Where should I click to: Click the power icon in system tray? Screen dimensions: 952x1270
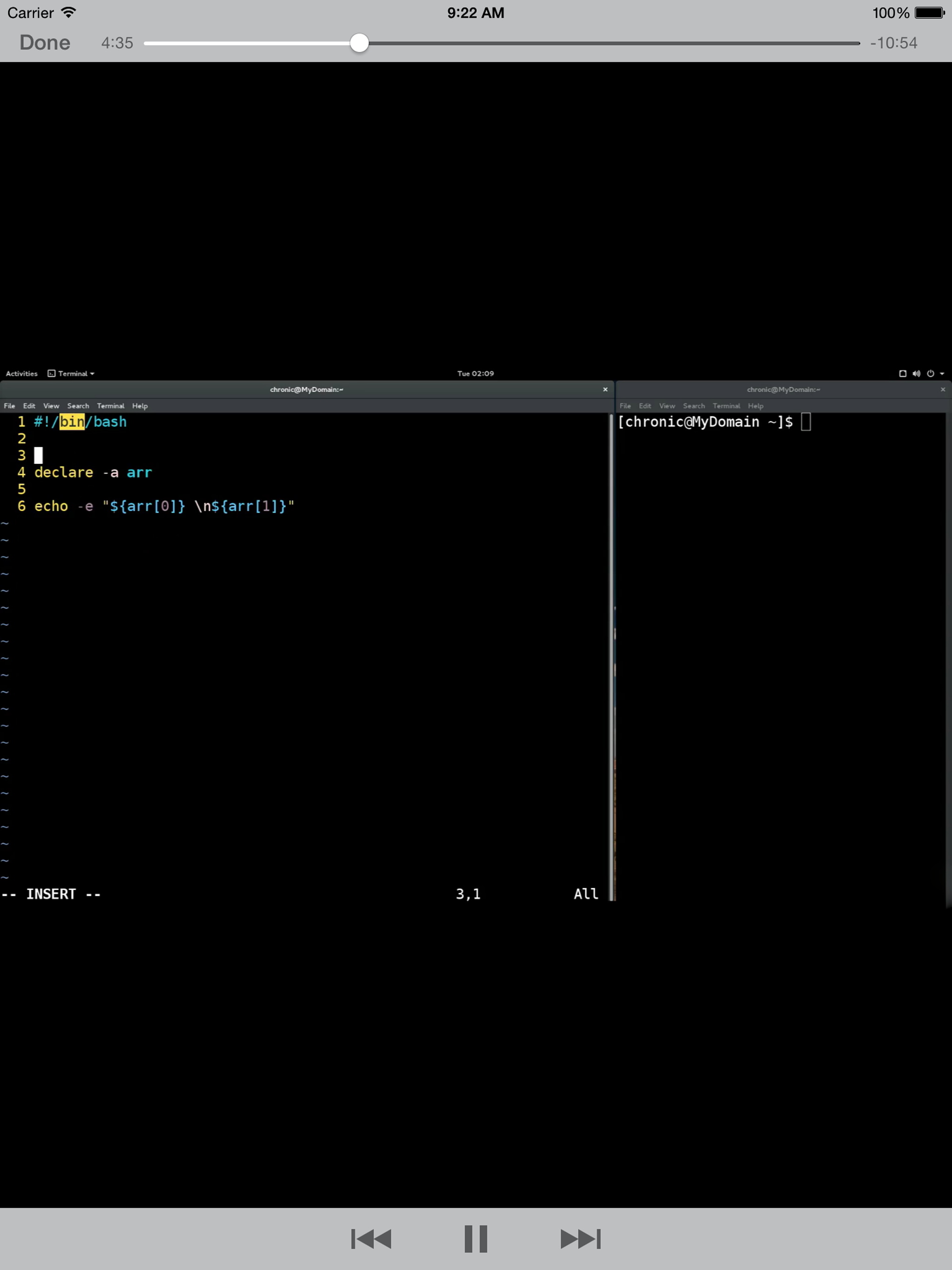(930, 373)
